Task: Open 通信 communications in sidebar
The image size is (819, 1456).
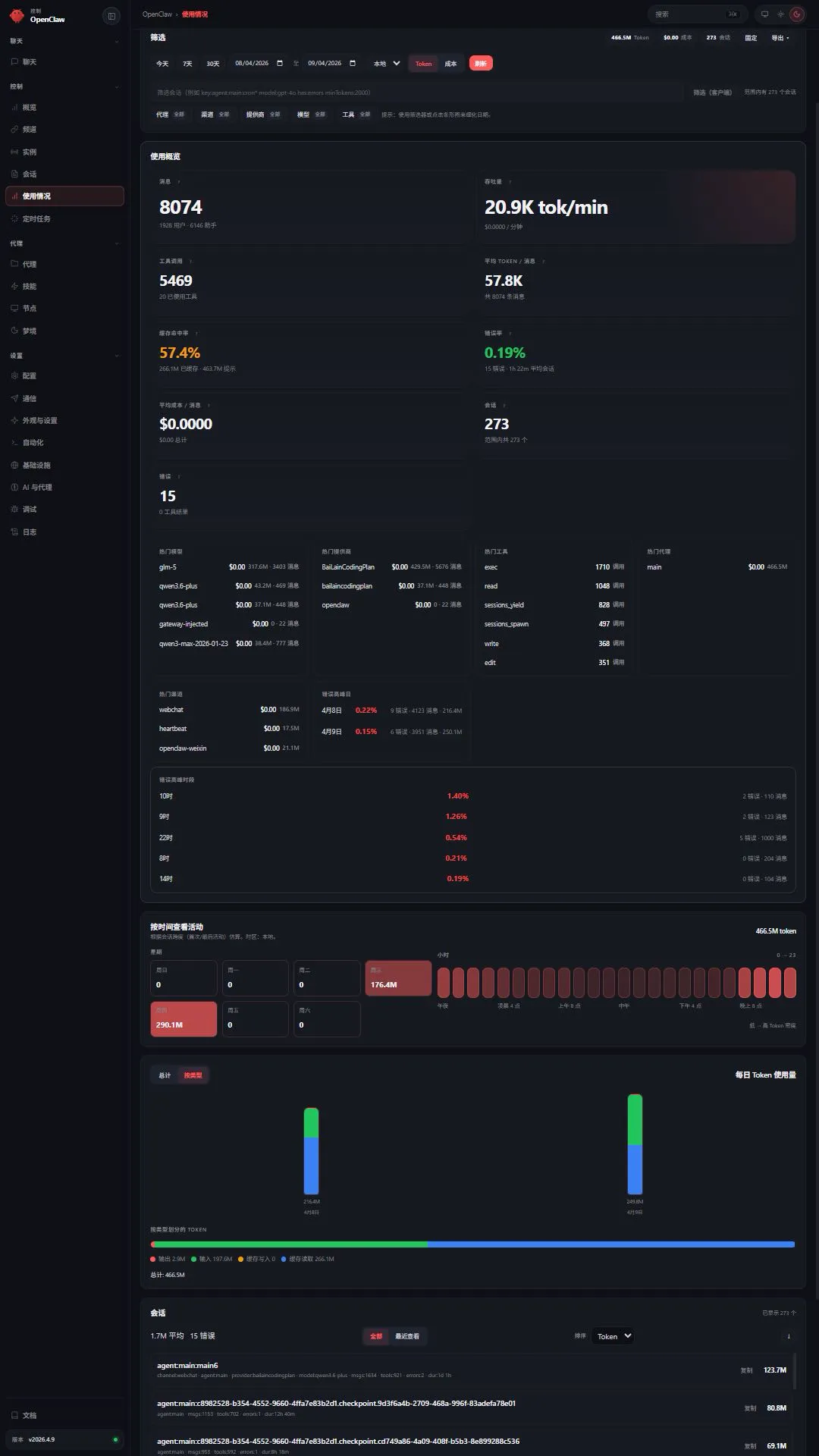Action: 64,398
